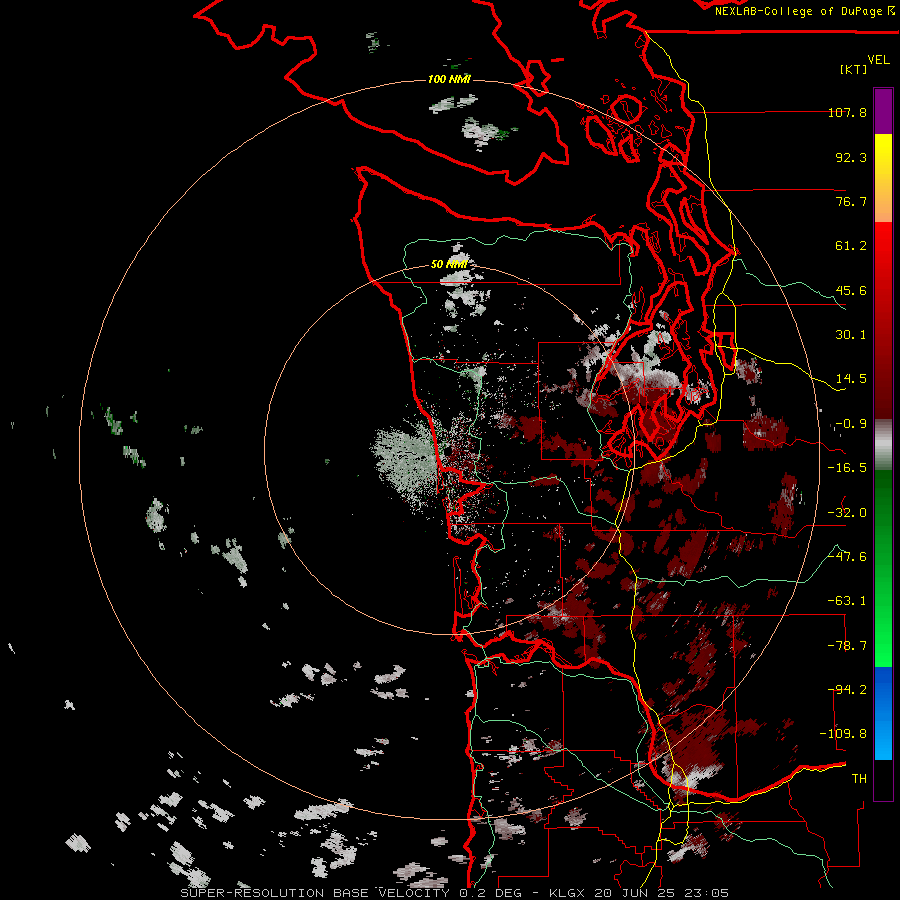Select the -94.2 velocity scale value
The image size is (900, 900).
(x=848, y=690)
